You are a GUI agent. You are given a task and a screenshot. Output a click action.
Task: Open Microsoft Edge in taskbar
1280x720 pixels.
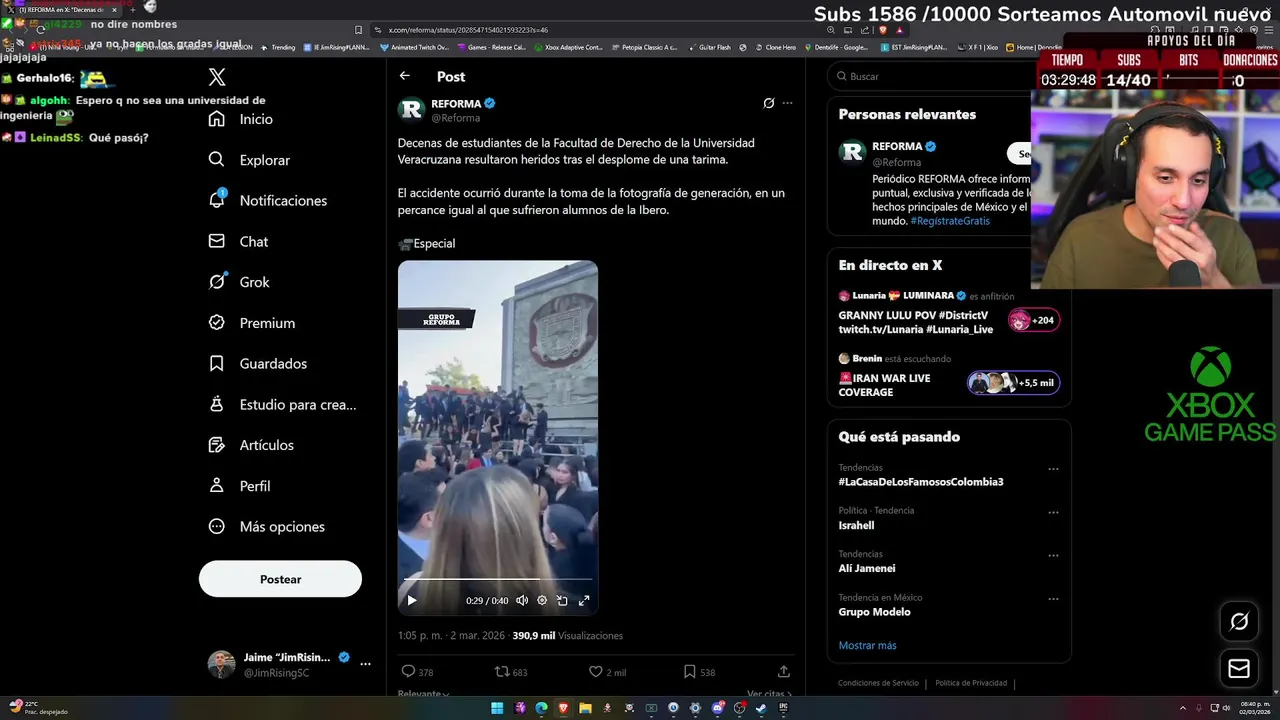[x=541, y=708]
